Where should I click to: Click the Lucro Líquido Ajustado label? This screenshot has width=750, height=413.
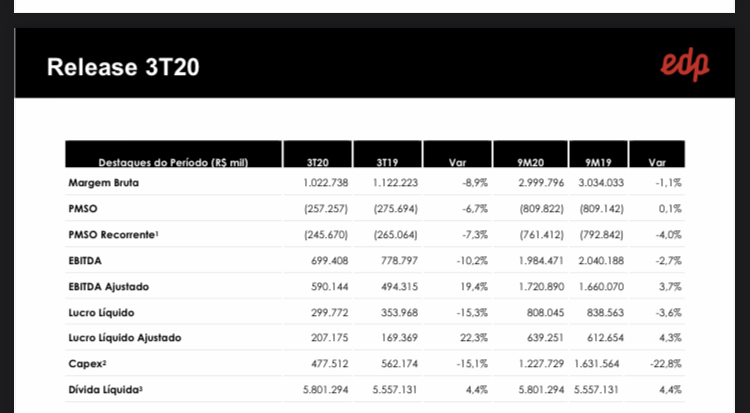(125, 338)
